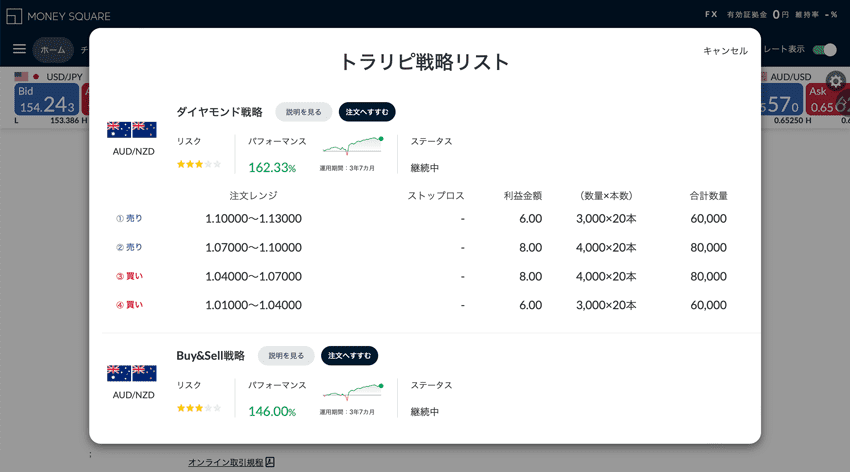Screen dimensions: 850x472
Task: Click 注文へすすむ for Buy&Sell戦略
Action: 349,356
